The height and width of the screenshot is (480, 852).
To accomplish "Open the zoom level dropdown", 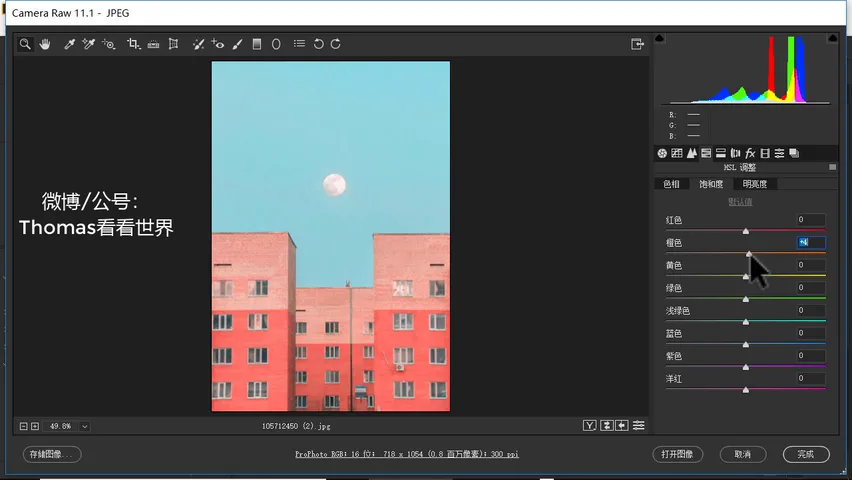I will 85,426.
